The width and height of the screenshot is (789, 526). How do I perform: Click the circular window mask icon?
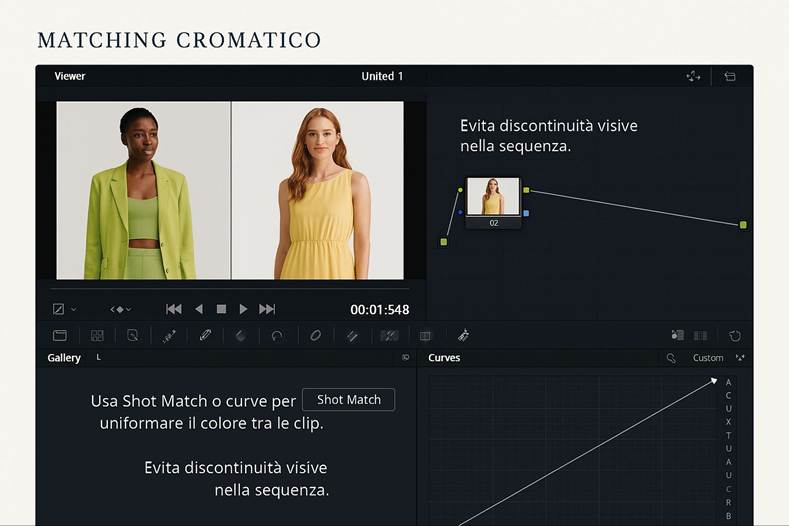point(315,336)
